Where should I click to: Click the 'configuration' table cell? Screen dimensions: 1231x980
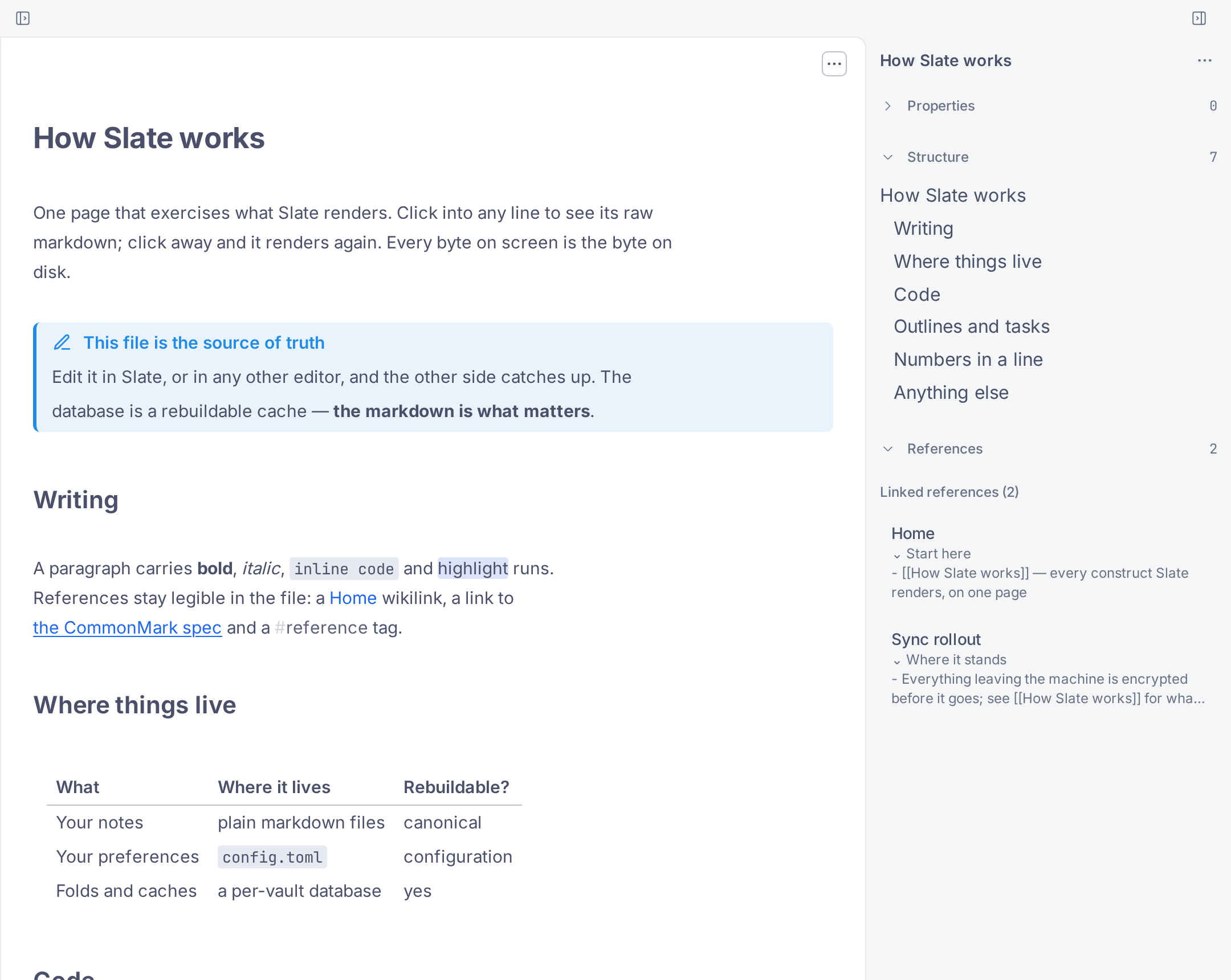tap(458, 857)
